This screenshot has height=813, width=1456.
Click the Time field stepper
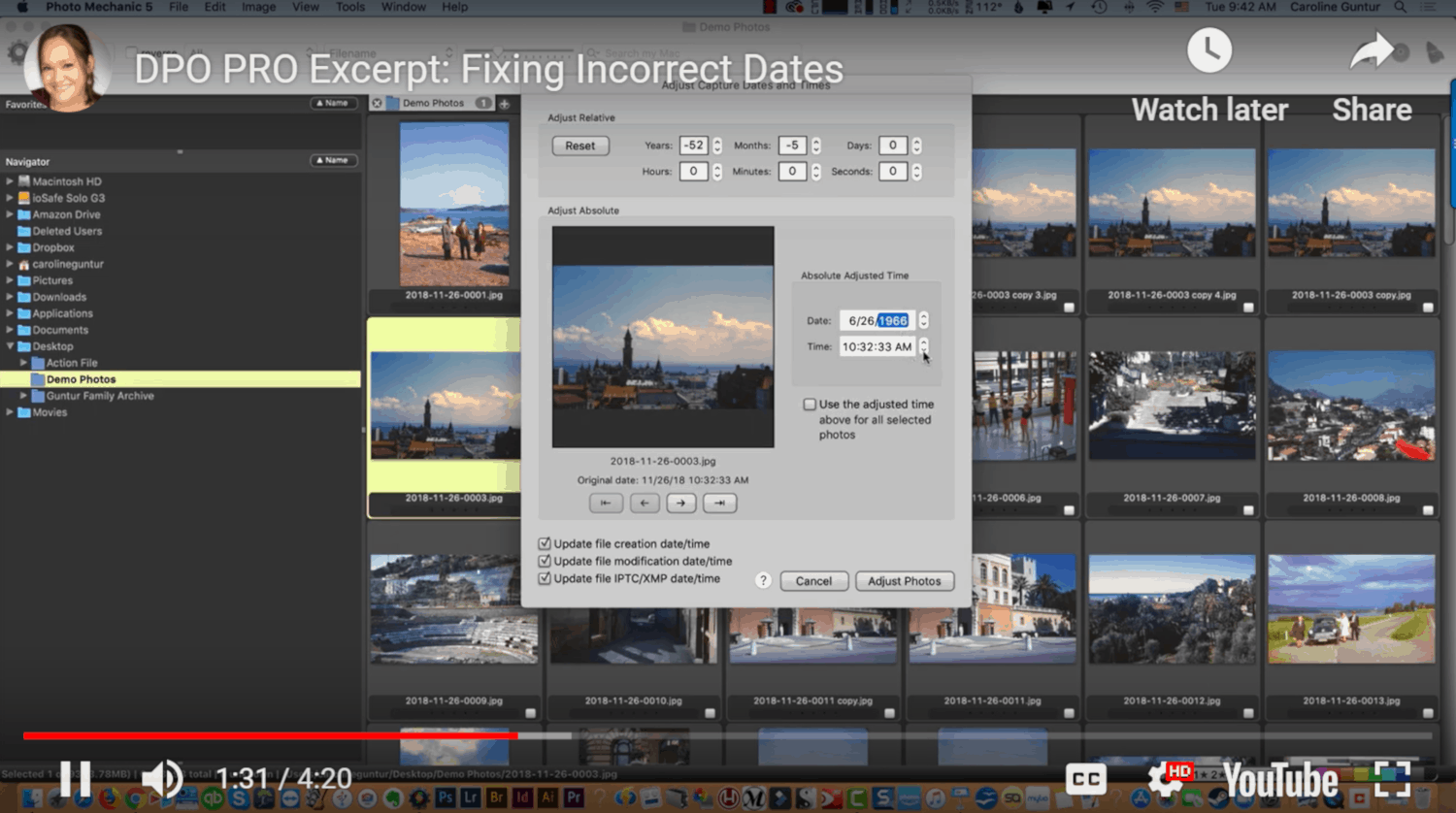coord(923,346)
